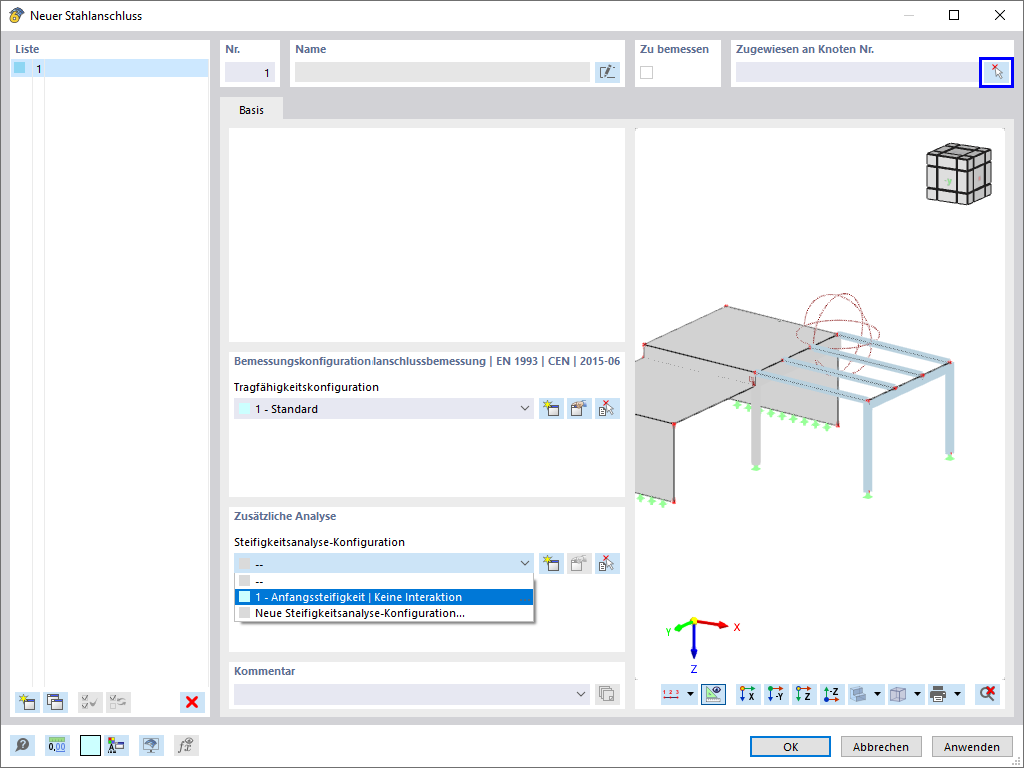Click the Nr. field showing 1
Screen dimensions: 1024x768
(250, 72)
